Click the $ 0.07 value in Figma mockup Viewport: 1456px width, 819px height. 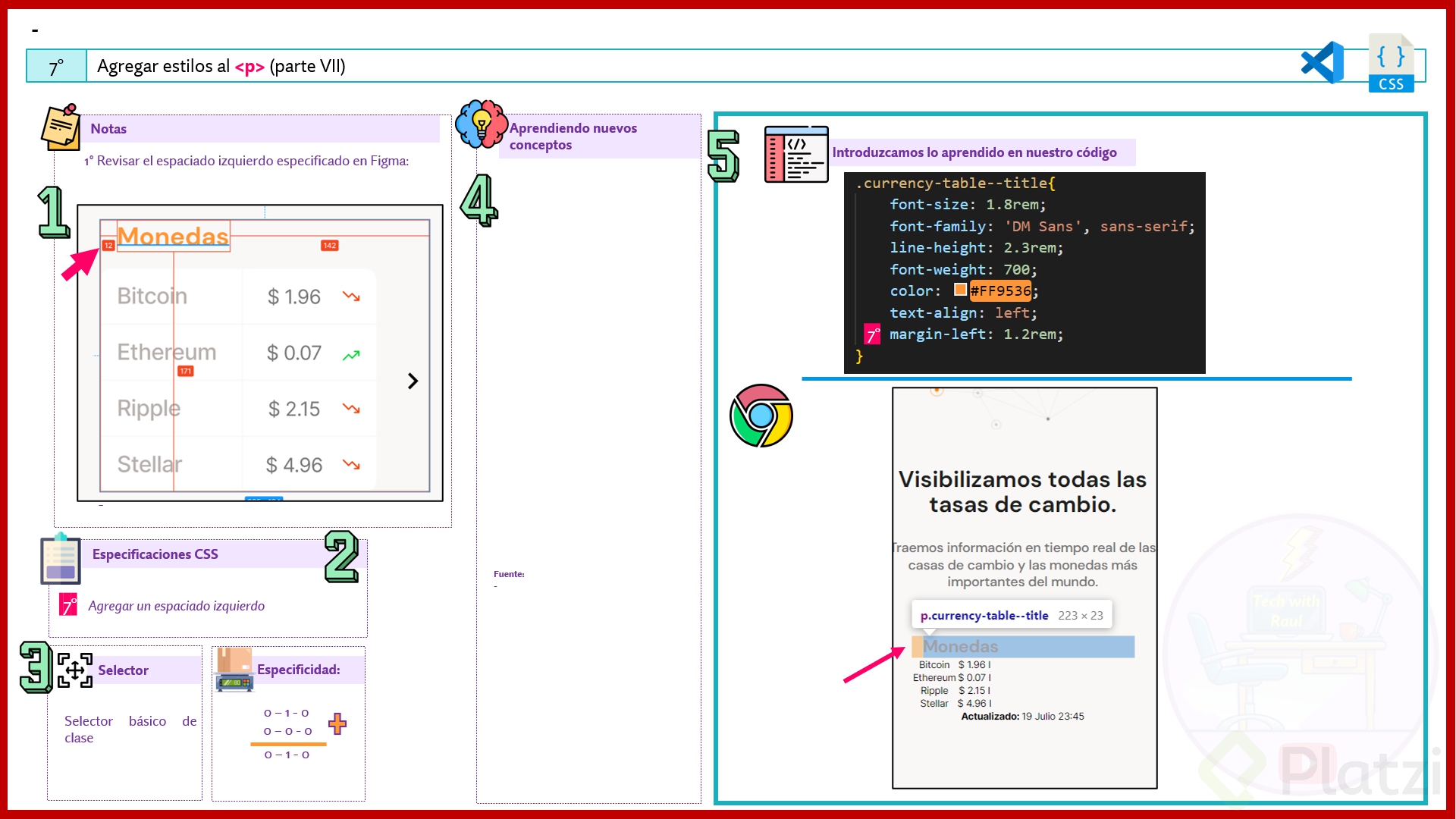[294, 353]
